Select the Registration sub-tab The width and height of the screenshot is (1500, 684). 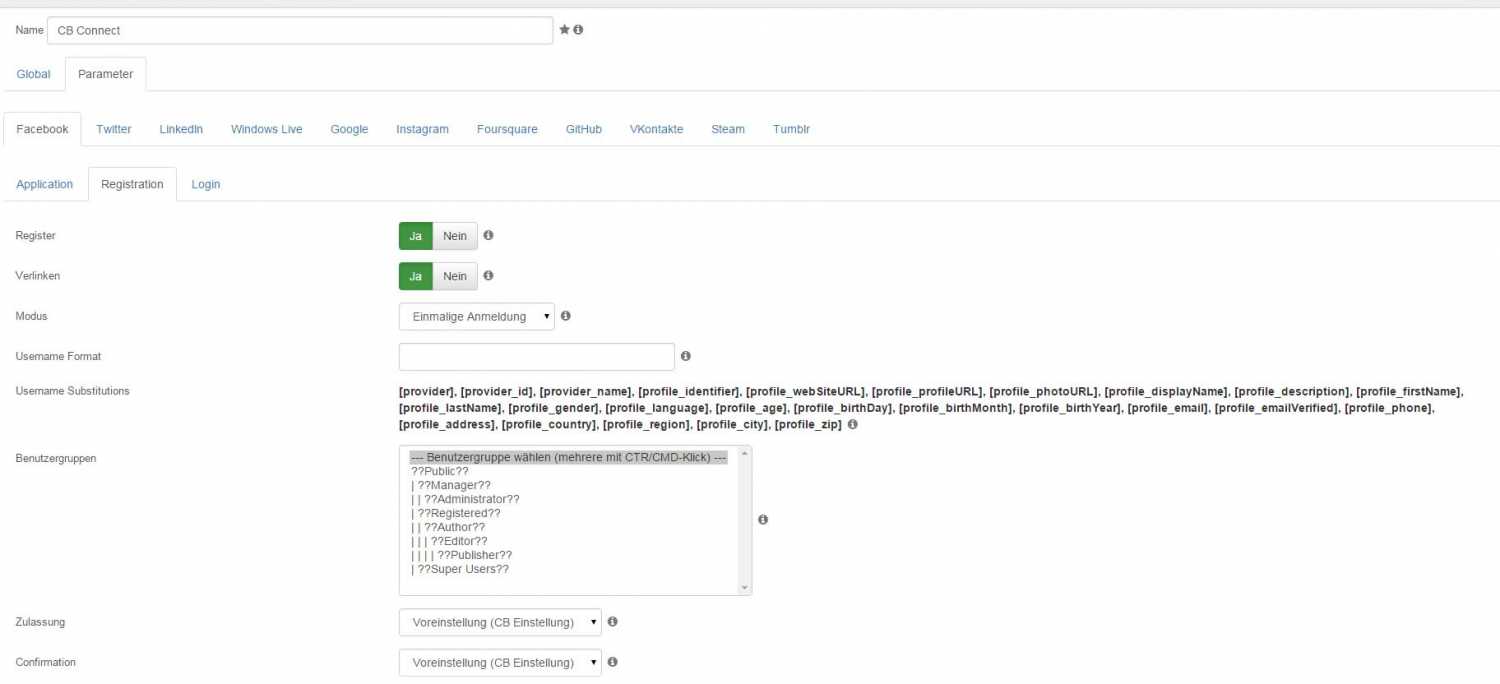[132, 184]
